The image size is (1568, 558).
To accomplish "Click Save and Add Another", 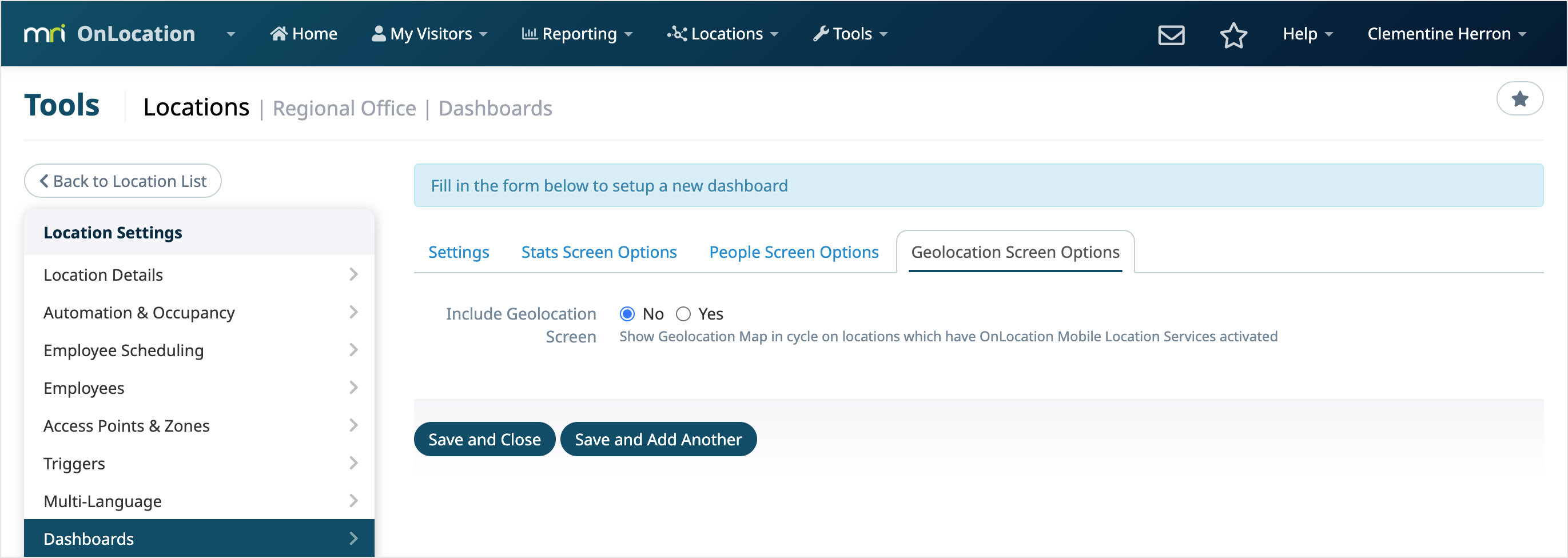I will [659, 439].
